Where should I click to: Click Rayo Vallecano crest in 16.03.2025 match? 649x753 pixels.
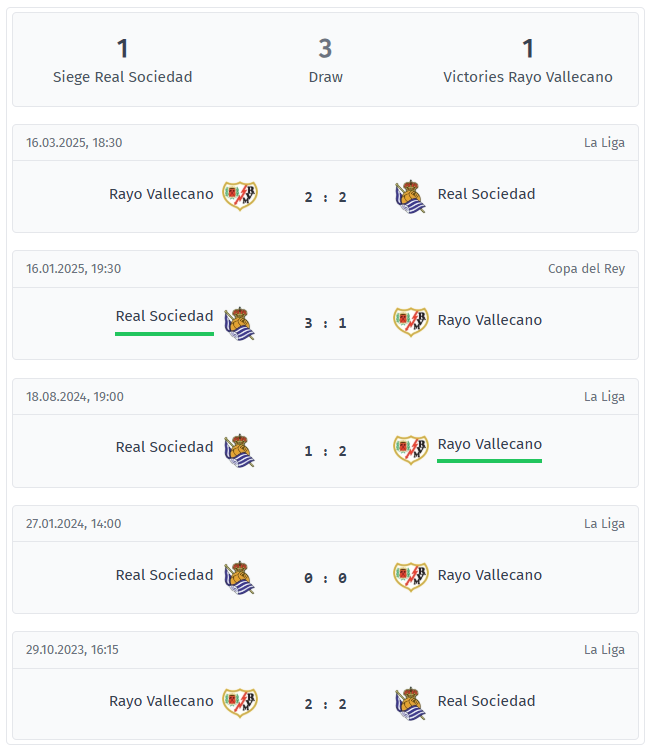tap(240, 195)
